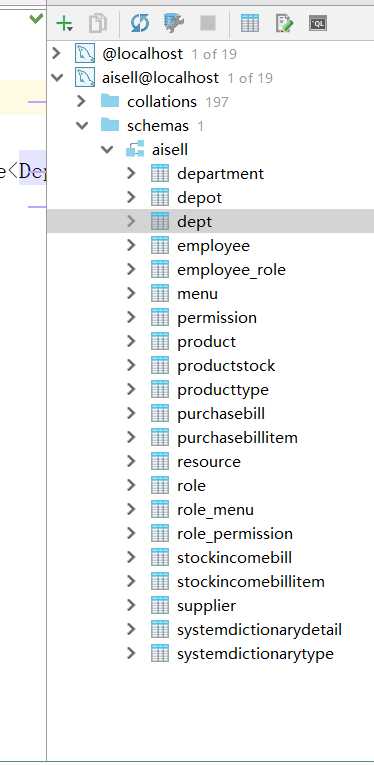
Task: Select the supplier table
Action: tap(206, 606)
